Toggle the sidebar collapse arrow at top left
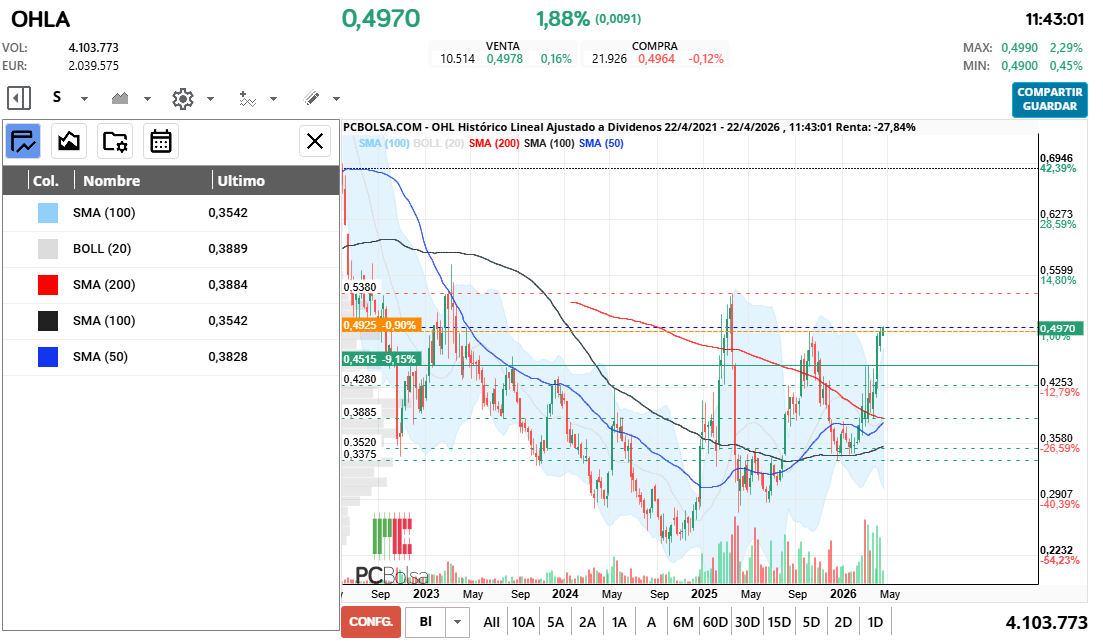The image size is (1103, 643). [17, 98]
